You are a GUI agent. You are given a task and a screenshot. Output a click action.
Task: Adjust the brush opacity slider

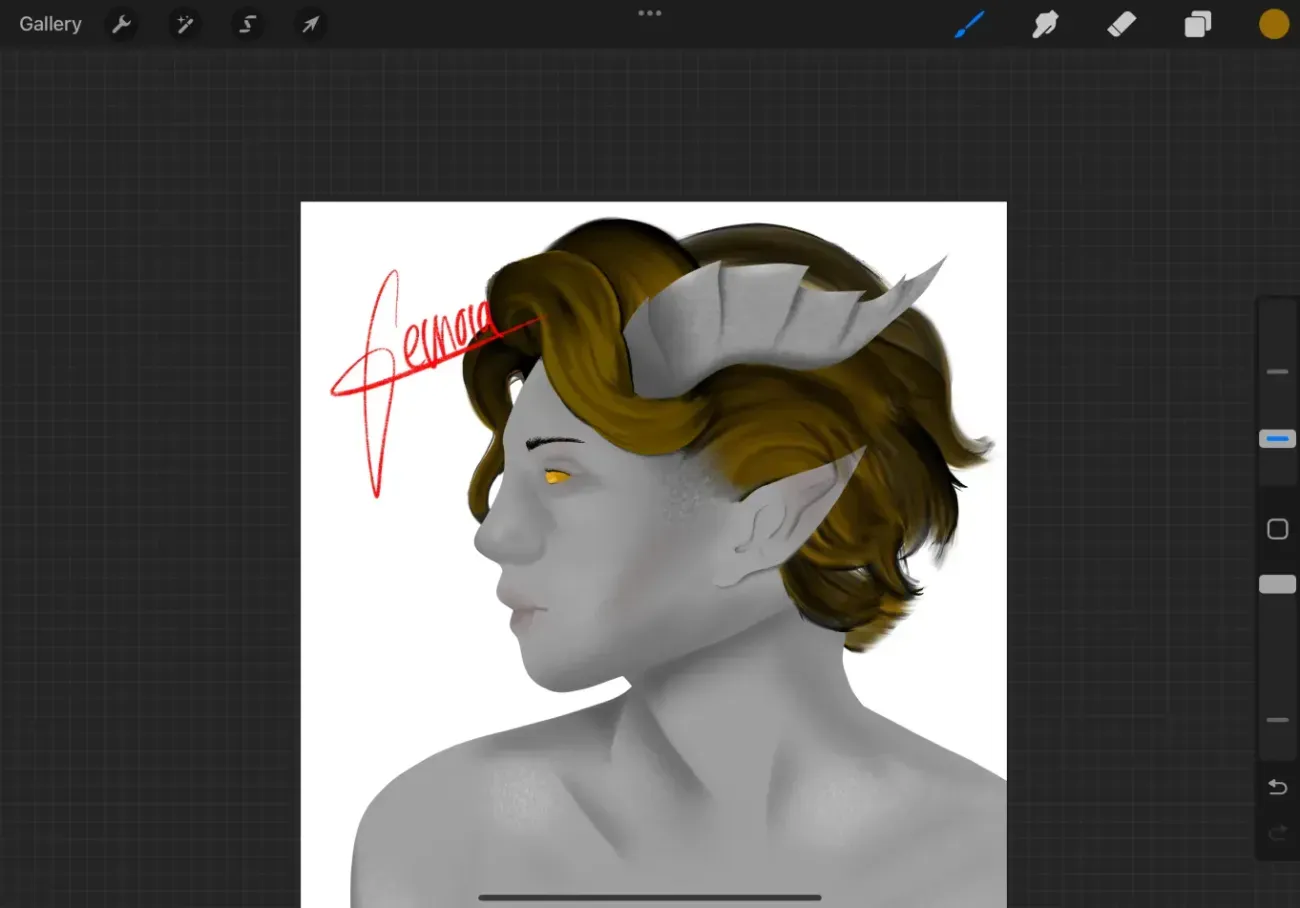click(1277, 584)
